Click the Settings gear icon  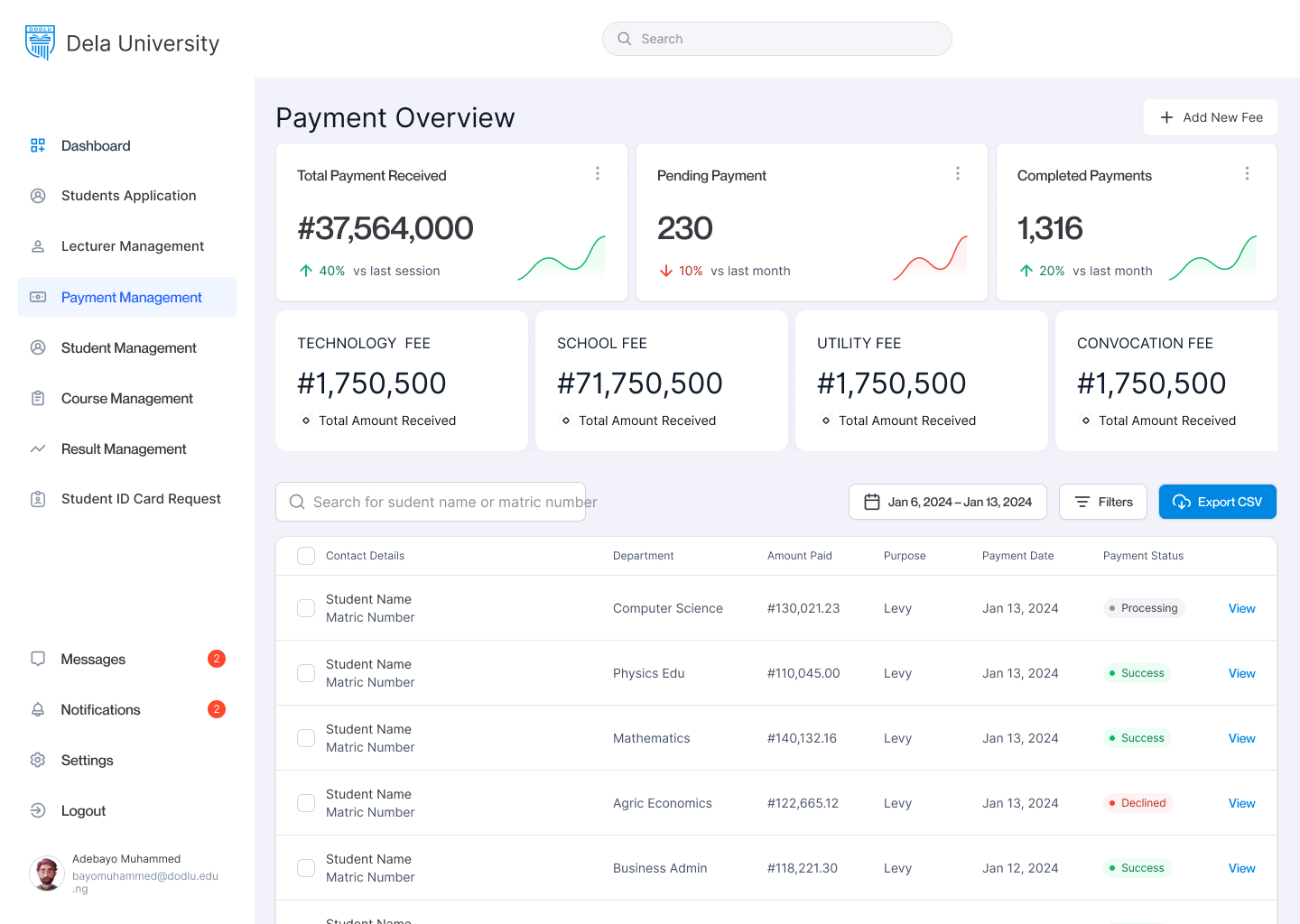click(38, 761)
